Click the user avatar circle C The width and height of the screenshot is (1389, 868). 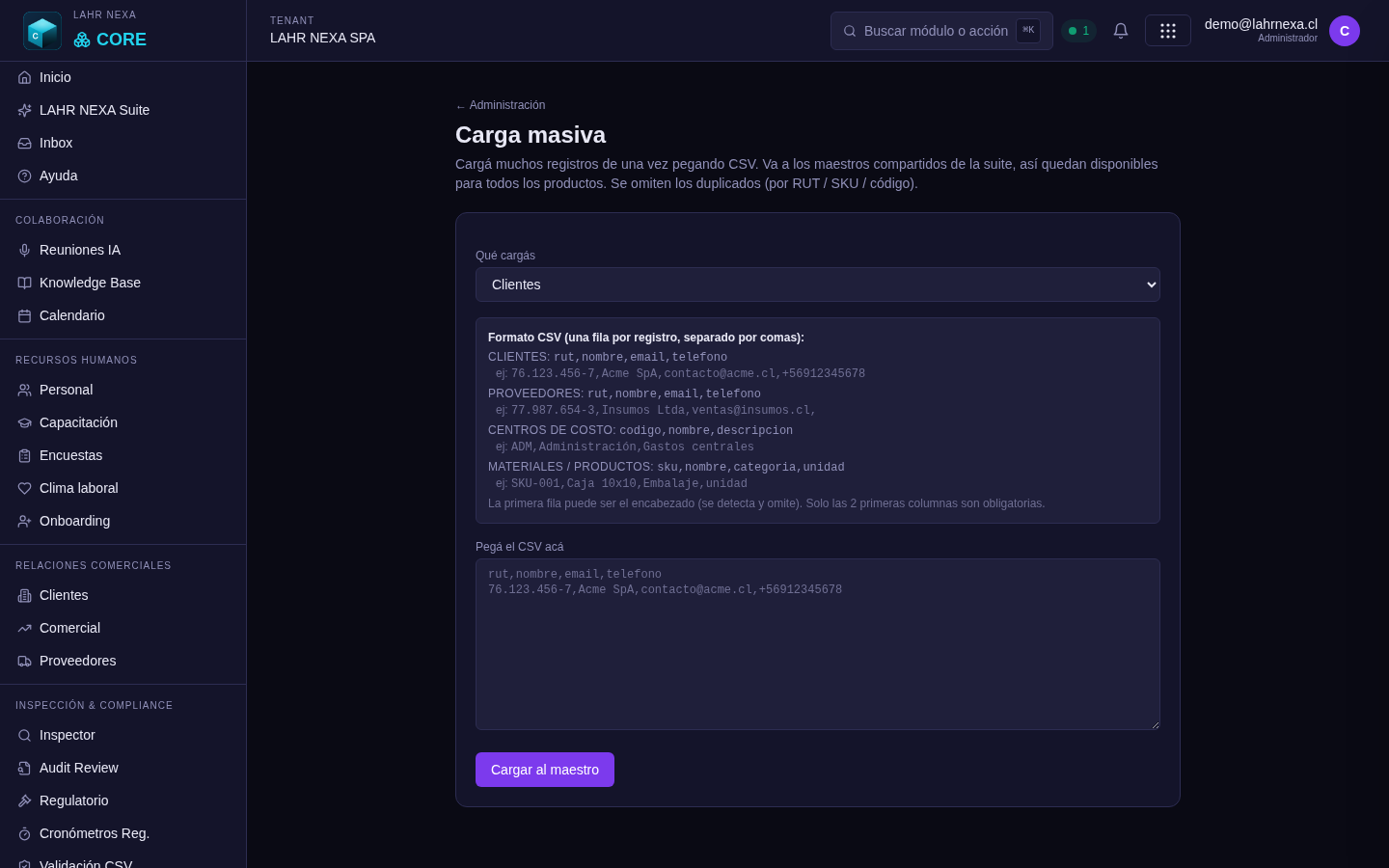click(1345, 31)
